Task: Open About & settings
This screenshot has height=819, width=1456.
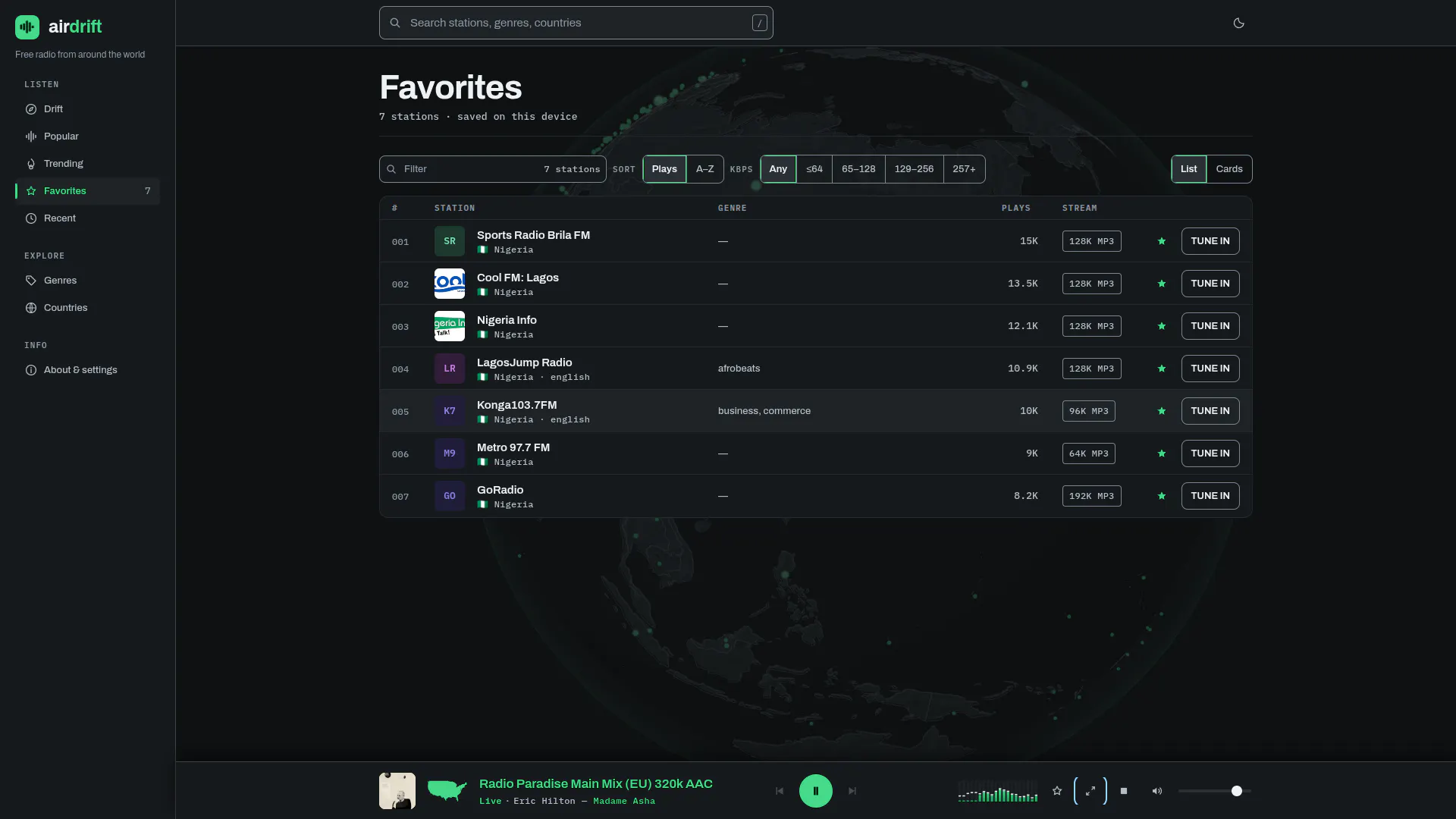Action: pyautogui.click(x=87, y=370)
